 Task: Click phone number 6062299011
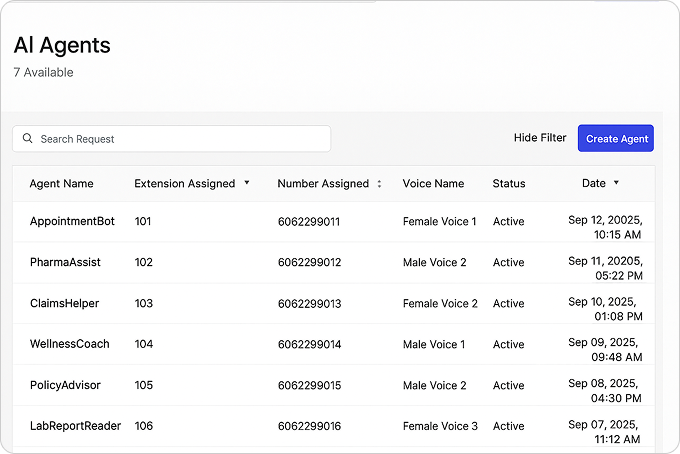[309, 222]
